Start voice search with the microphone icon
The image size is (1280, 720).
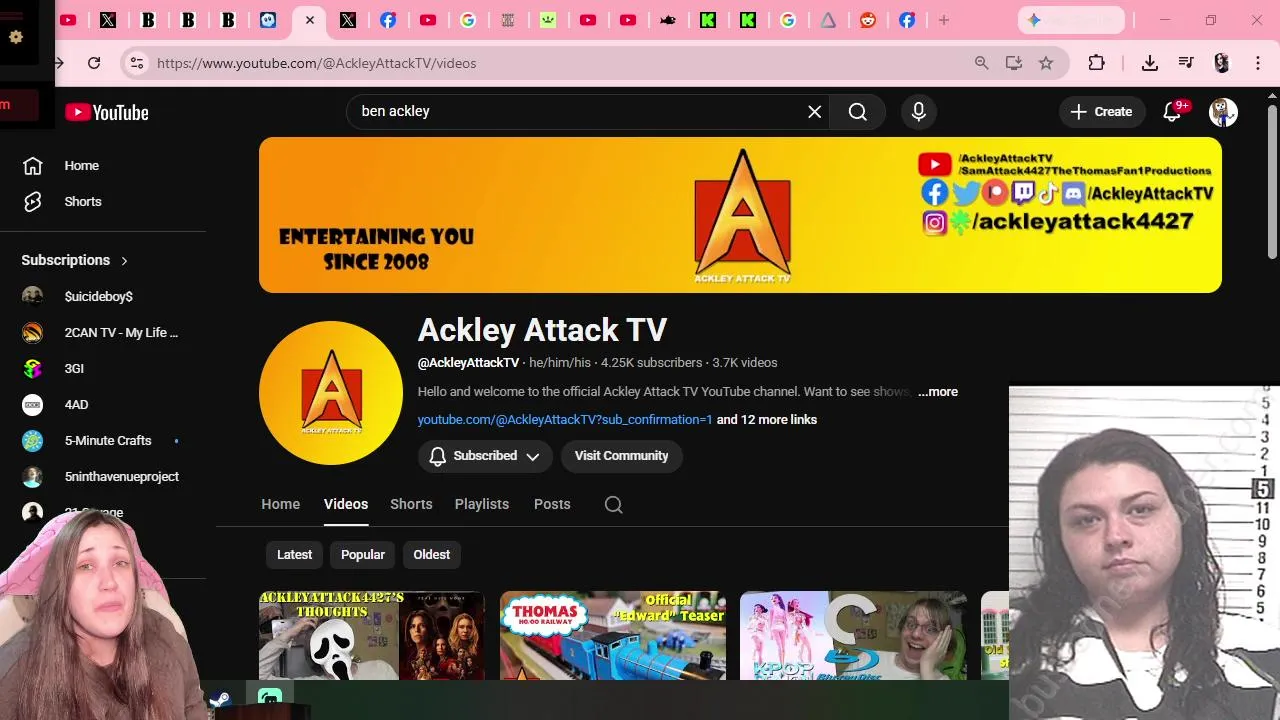pyautogui.click(x=919, y=112)
